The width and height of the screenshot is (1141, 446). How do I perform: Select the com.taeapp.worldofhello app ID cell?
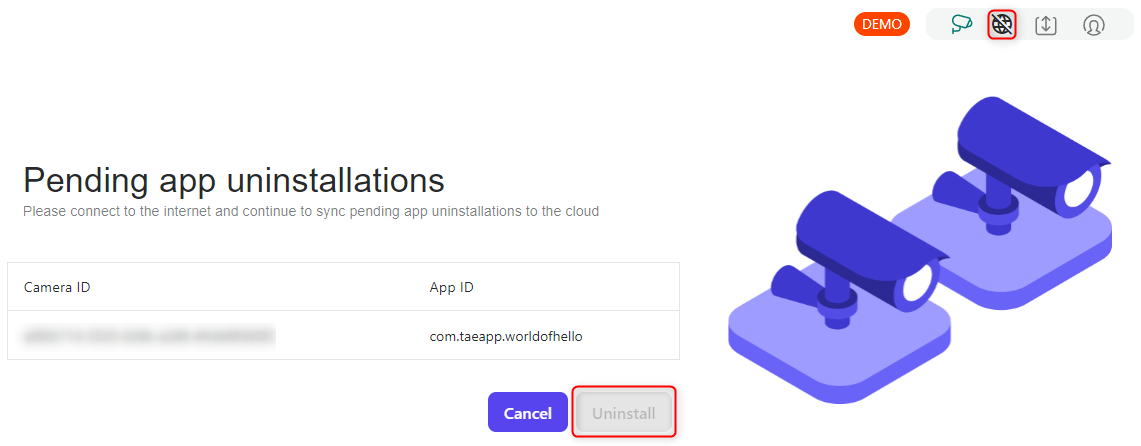[506, 336]
